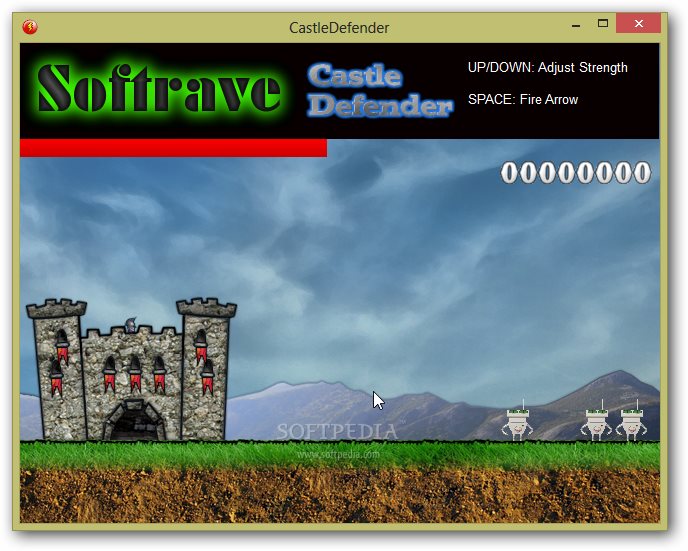The image size is (688, 551).
Task: Close the CastleDefender window
Action: tap(638, 23)
